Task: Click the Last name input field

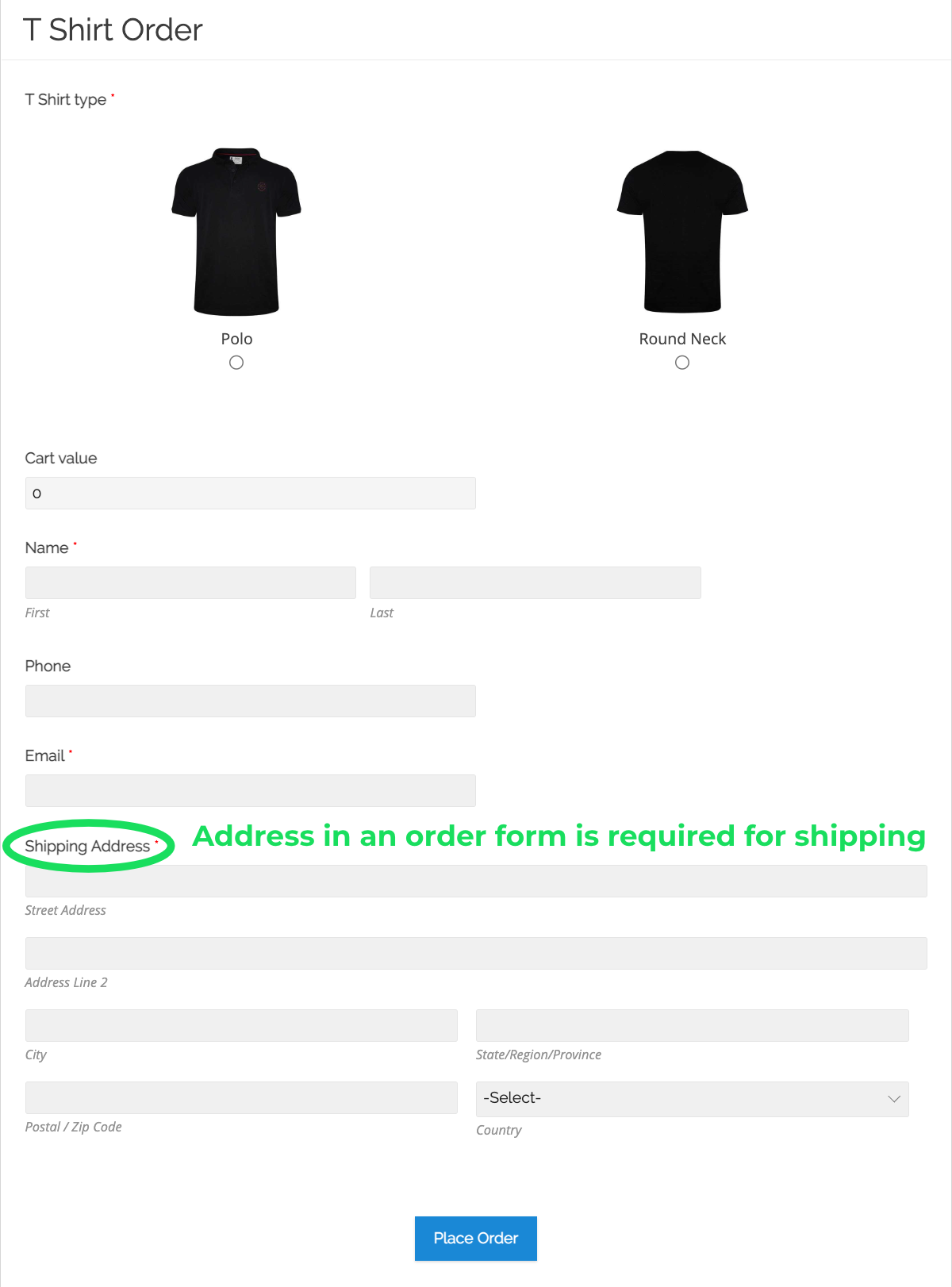Action: pyautogui.click(x=535, y=582)
